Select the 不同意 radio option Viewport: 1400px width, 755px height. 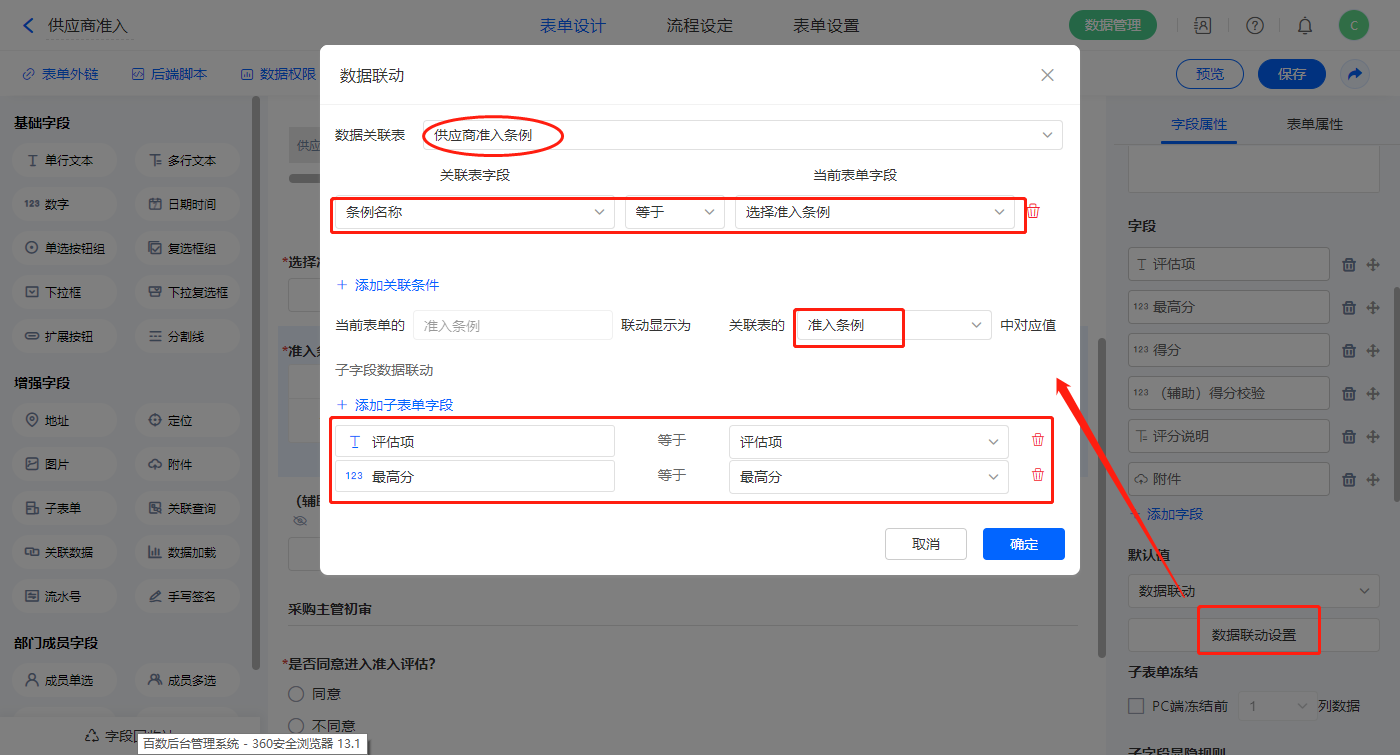pyautogui.click(x=296, y=725)
